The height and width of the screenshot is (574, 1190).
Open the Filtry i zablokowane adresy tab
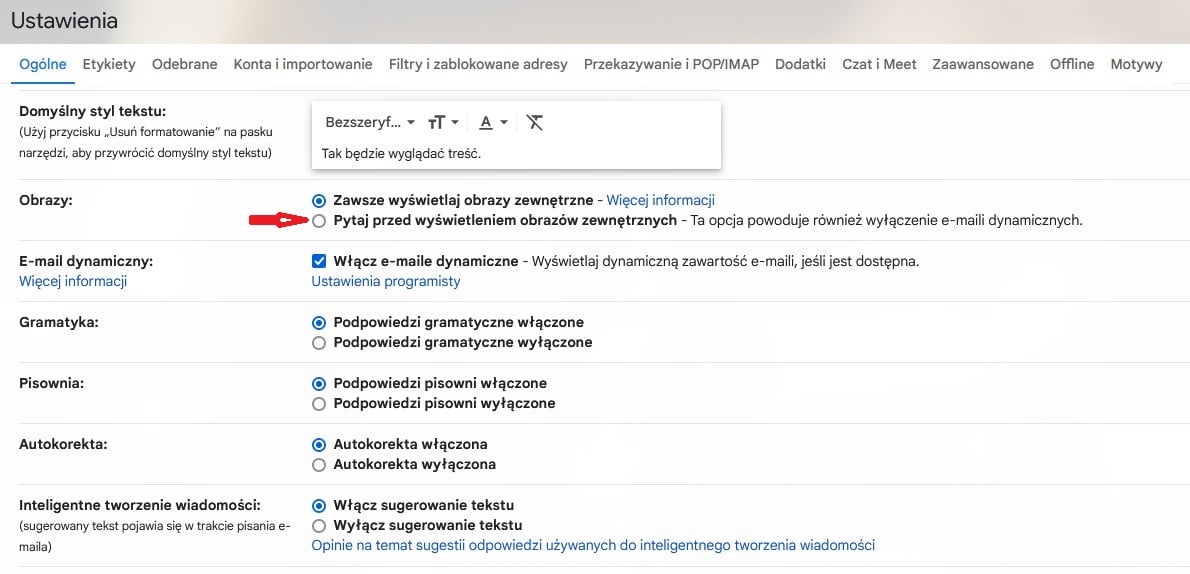coord(478,65)
